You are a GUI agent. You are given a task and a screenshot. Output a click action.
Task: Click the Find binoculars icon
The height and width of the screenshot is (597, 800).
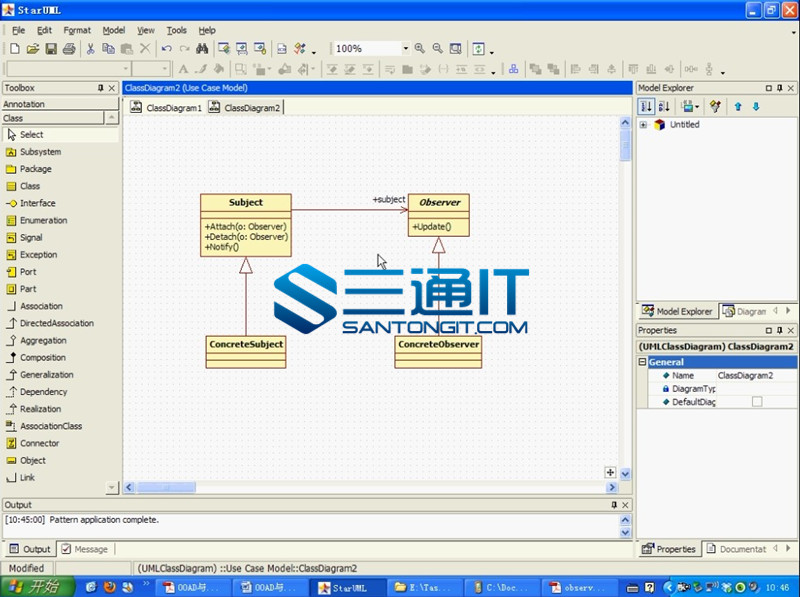[201, 49]
